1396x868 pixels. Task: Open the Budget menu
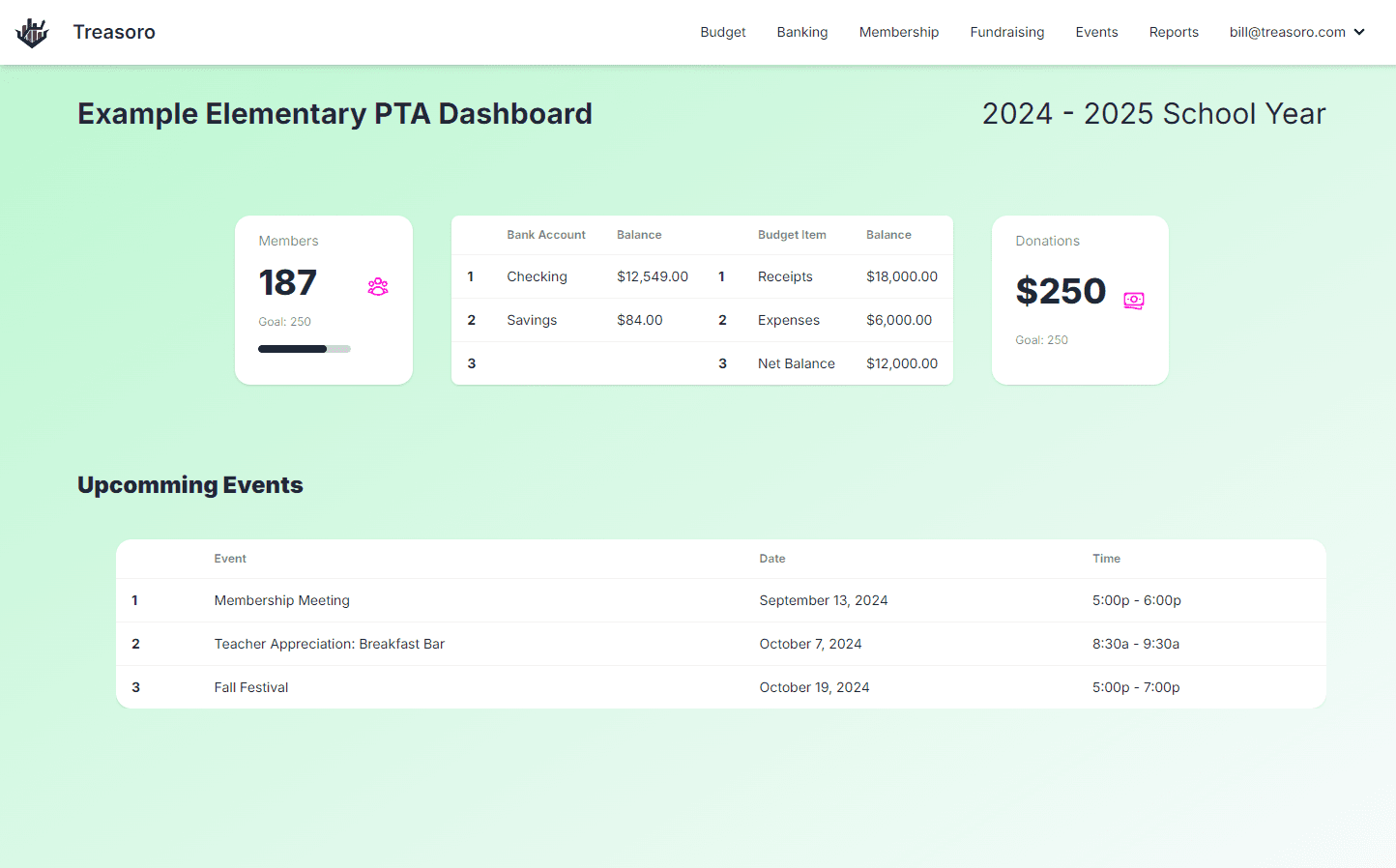point(723,32)
